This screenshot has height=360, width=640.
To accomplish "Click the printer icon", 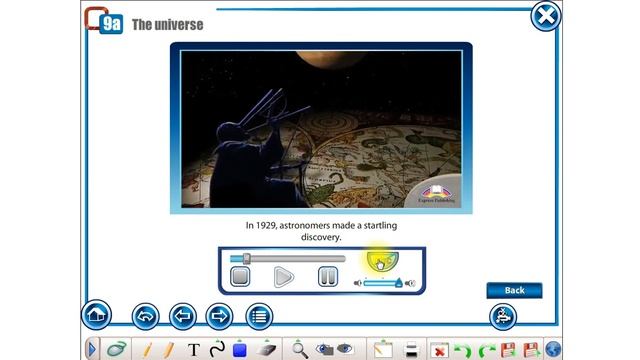I will click(411, 350).
